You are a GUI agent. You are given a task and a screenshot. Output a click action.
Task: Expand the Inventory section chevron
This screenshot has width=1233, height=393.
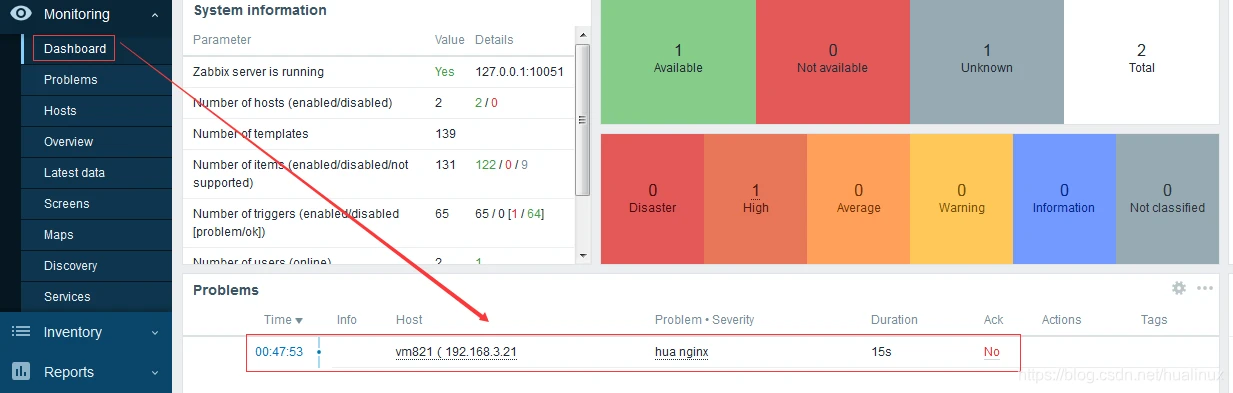pyautogui.click(x=154, y=333)
